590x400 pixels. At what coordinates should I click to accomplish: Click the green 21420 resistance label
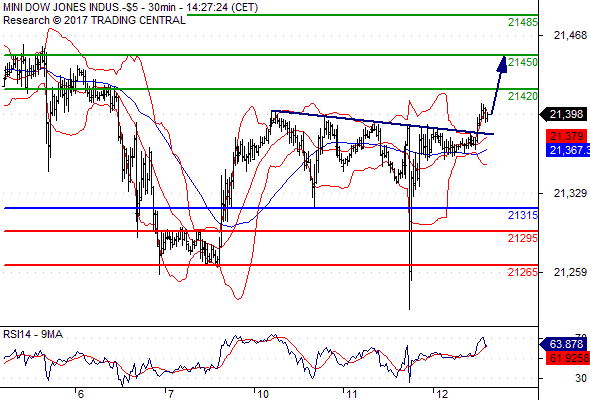point(523,96)
